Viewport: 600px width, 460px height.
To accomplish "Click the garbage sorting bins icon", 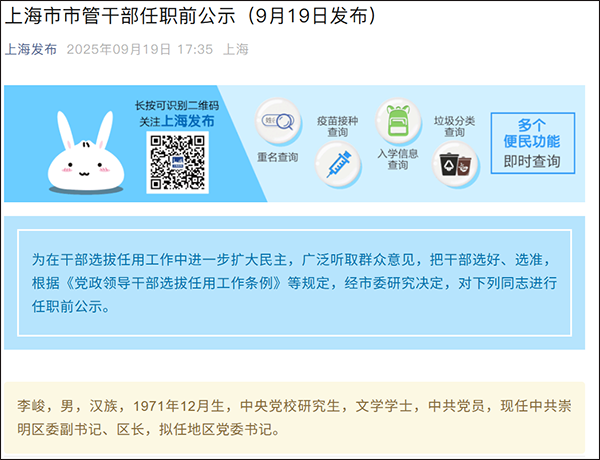I will (455, 164).
